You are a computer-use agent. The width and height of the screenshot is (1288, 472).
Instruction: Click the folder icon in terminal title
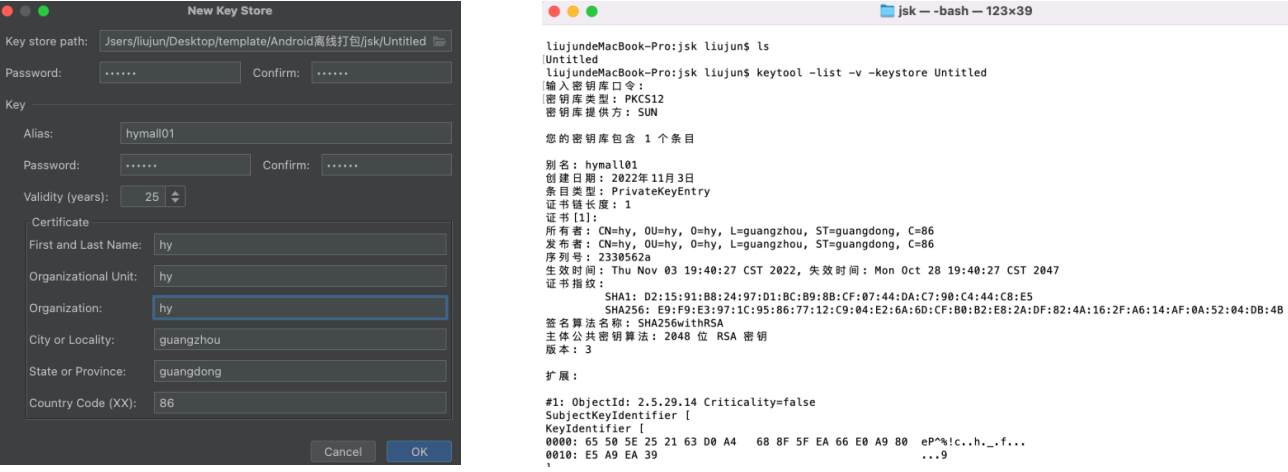pos(886,11)
